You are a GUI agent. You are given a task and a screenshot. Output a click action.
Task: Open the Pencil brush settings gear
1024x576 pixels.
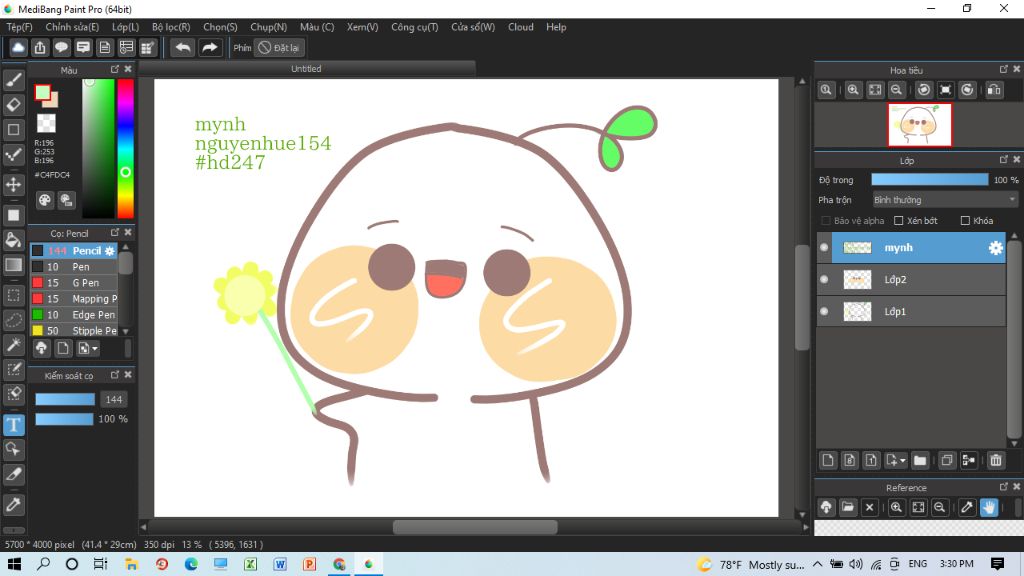coord(110,251)
